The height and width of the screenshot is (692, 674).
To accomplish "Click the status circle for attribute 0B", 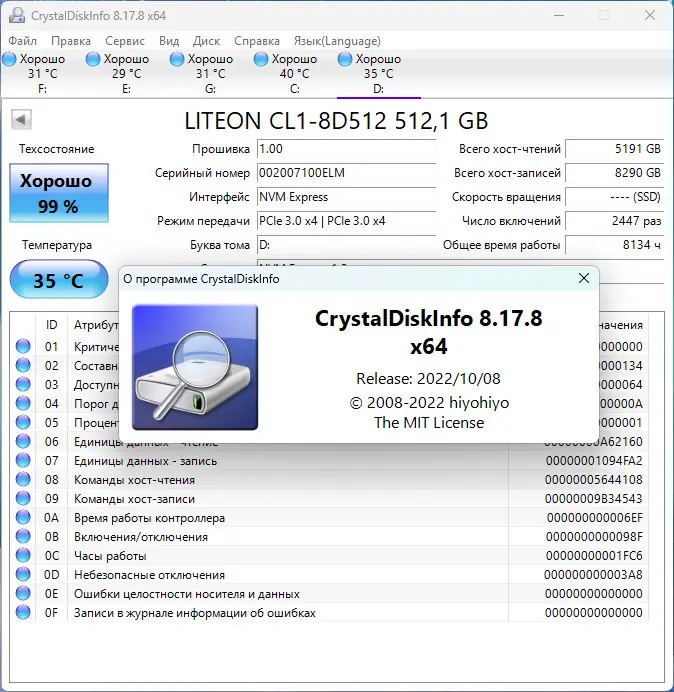I will [x=23, y=536].
